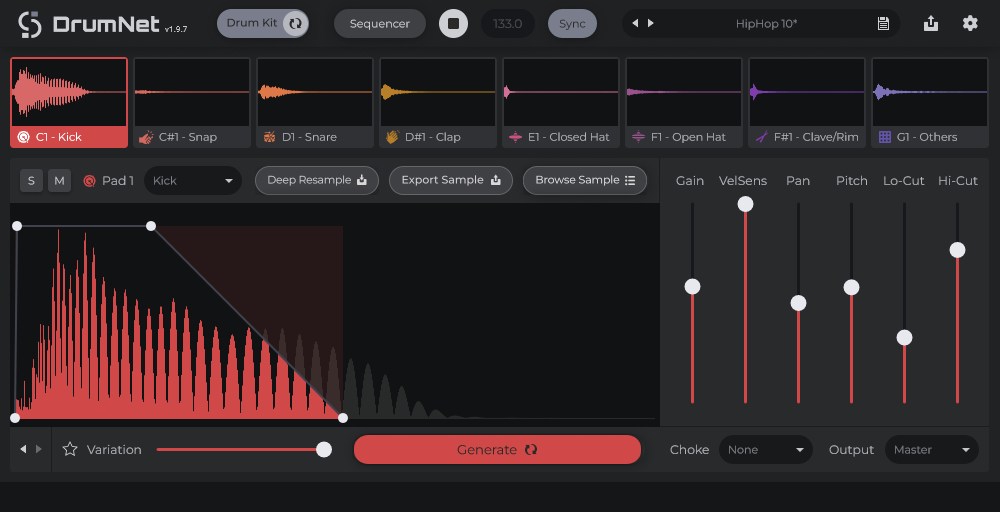Image resolution: width=1000 pixels, height=512 pixels.
Task: Enable the Sync tempo button
Action: point(572,23)
